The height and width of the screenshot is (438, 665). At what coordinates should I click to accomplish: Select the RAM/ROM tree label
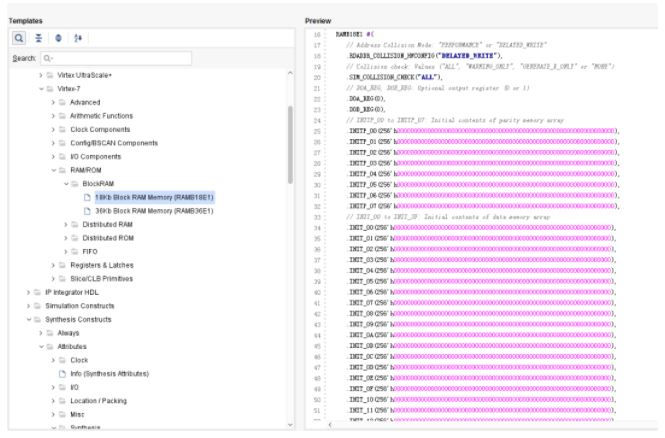86,170
